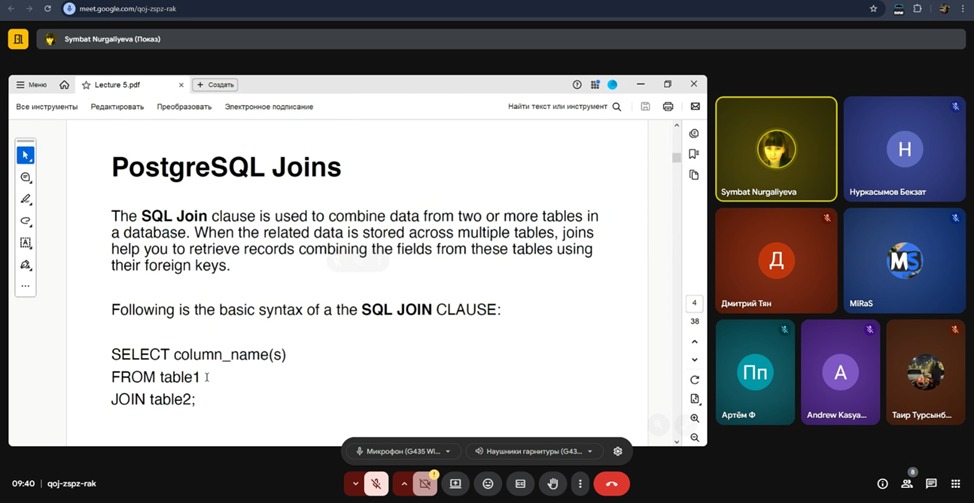Show the participants list
The image size is (974, 503).
[906, 484]
